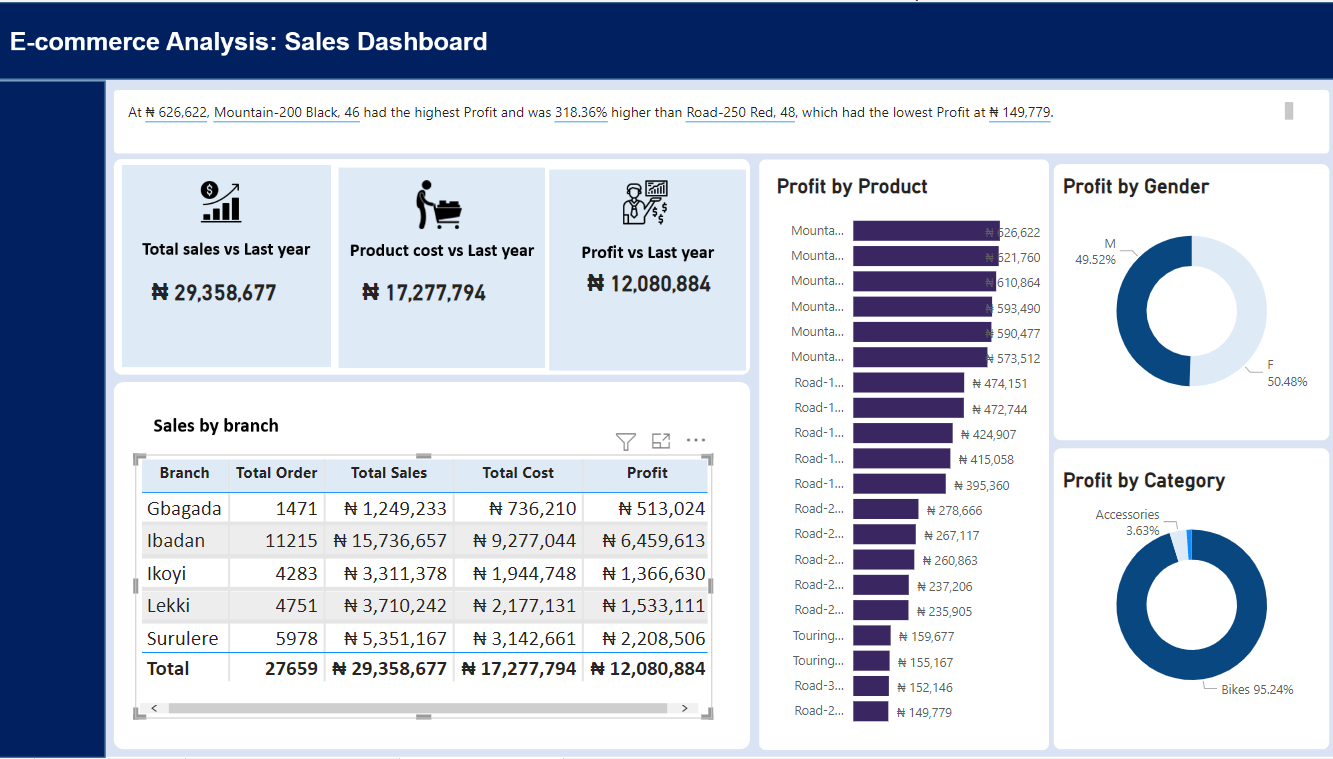Image resolution: width=1333 pixels, height=759 pixels.
Task: Click the ₦ 159,677 Touring profit bar
Action: [x=872, y=636]
